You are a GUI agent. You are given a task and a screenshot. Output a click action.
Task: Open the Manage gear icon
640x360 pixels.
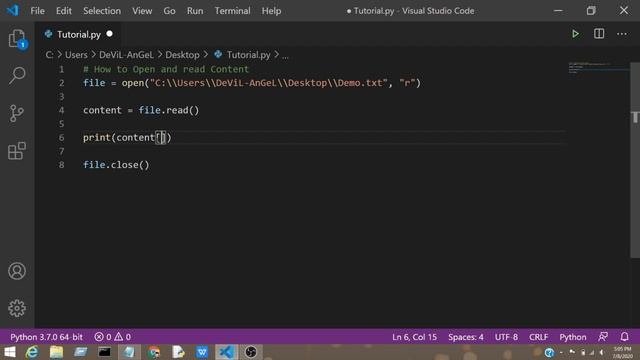pos(17,308)
